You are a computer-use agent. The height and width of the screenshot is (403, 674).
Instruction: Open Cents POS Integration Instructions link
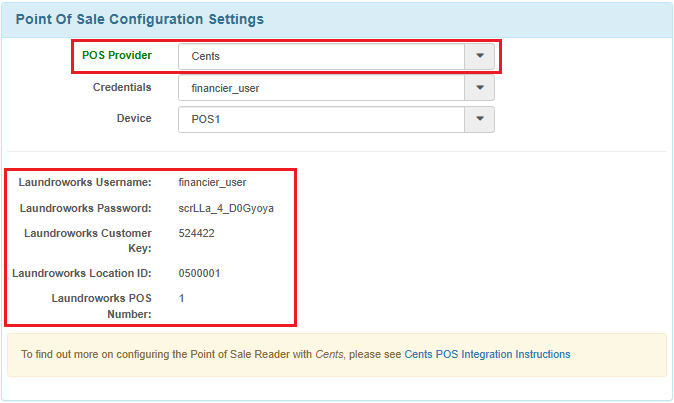[x=487, y=354]
